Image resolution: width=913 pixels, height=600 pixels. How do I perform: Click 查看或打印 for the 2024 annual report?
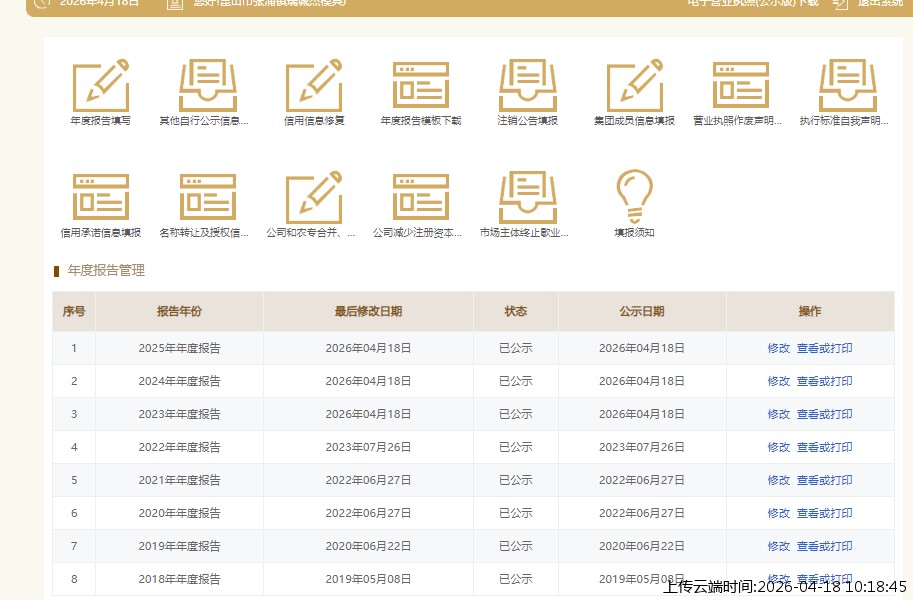click(x=824, y=382)
